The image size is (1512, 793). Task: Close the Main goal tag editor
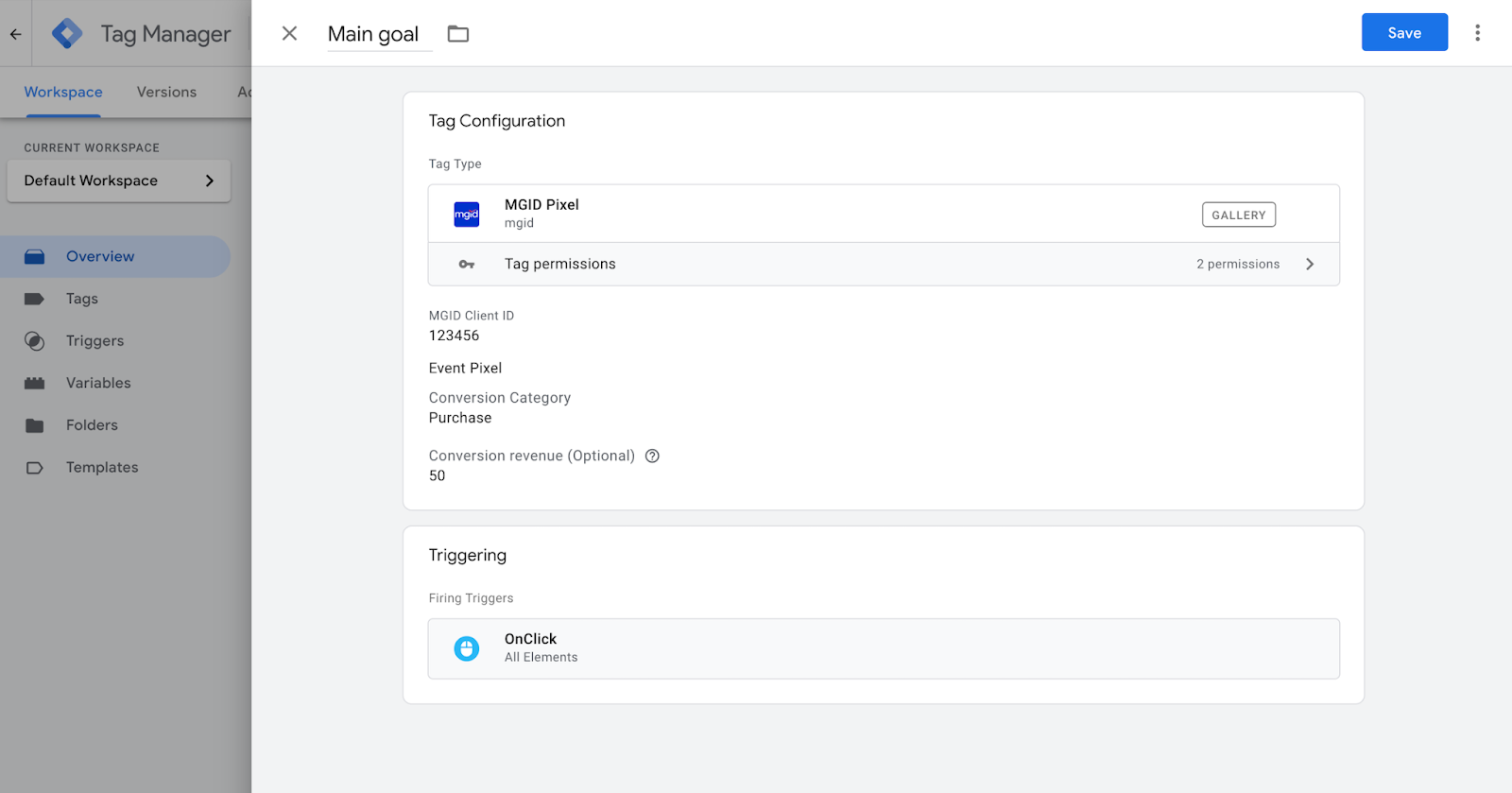(290, 34)
